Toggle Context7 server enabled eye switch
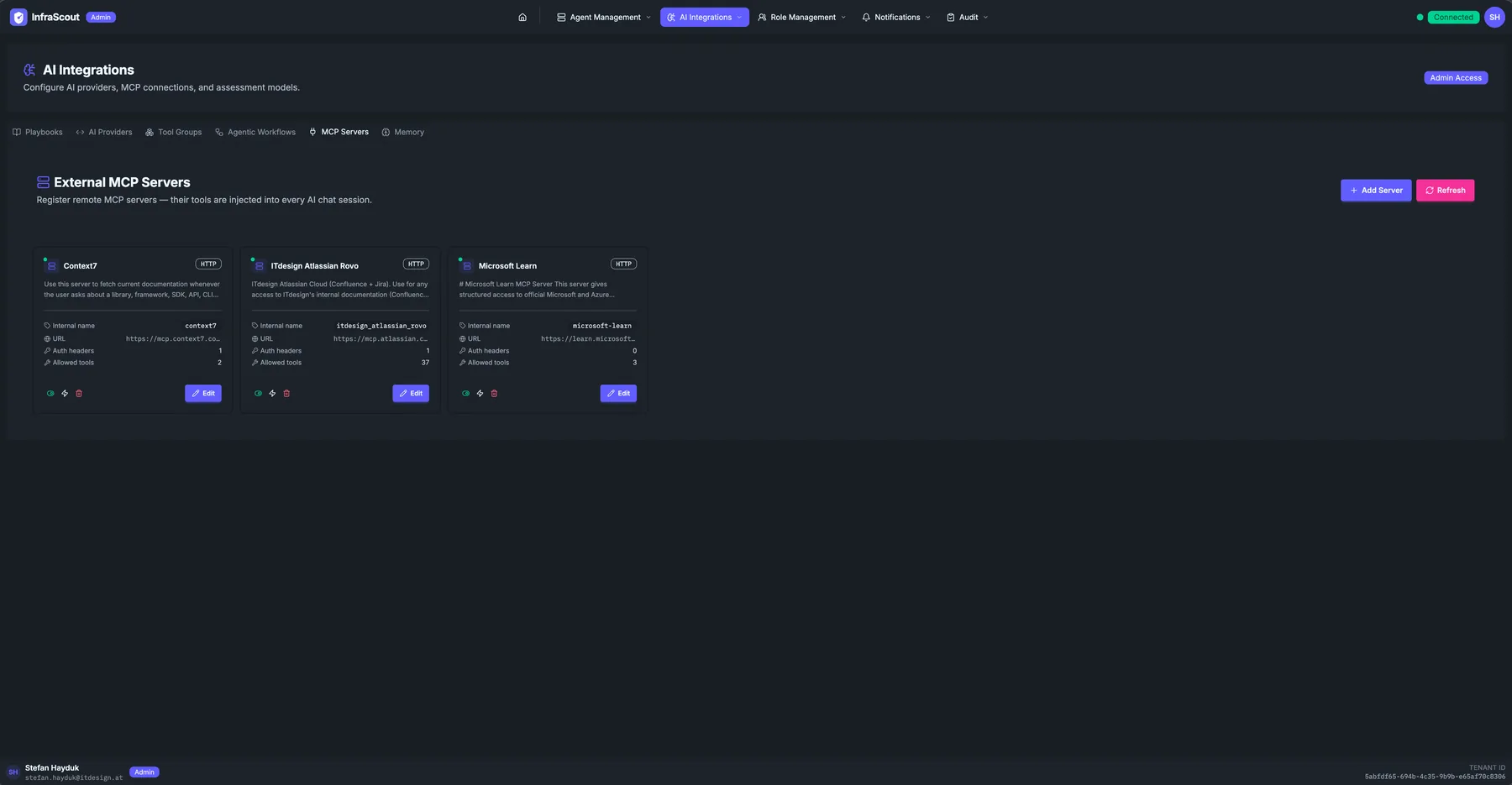This screenshot has width=1512, height=785. pyautogui.click(x=50, y=393)
